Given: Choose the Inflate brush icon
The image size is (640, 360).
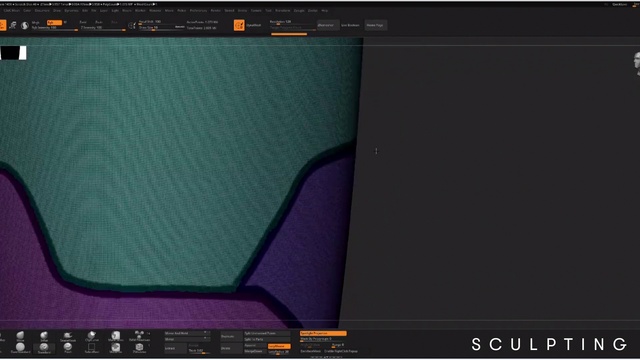Looking at the screenshot, I should pyautogui.click(x=44, y=336).
